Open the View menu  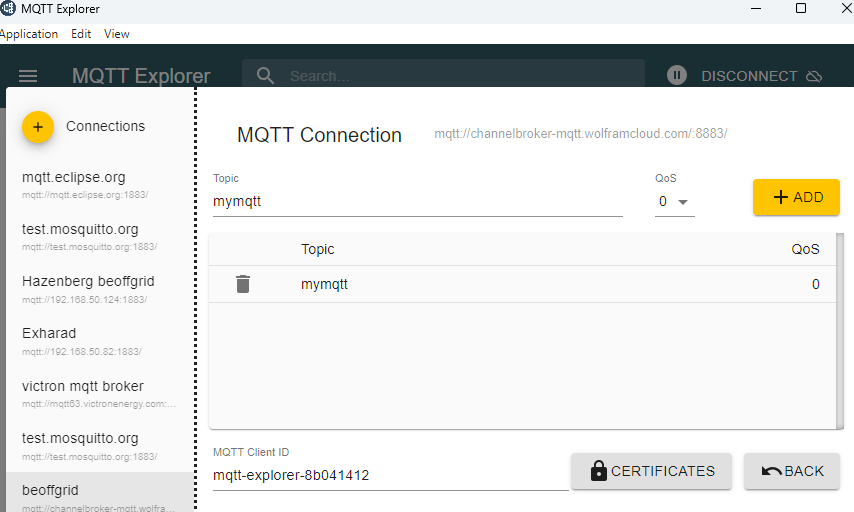click(117, 34)
